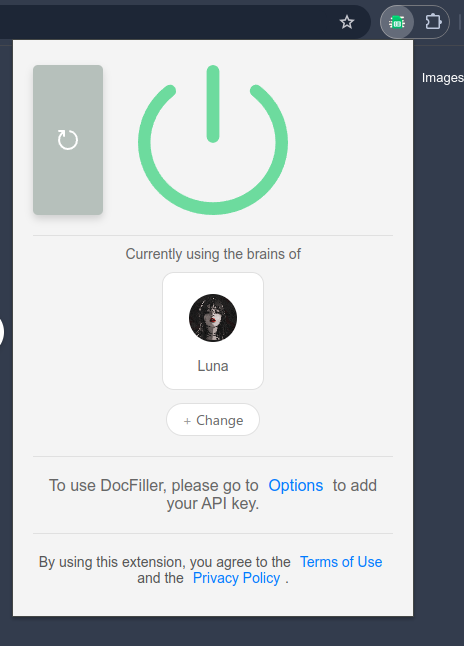The image size is (464, 646).
Task: Open the Terms of Use link
Action: (341, 562)
